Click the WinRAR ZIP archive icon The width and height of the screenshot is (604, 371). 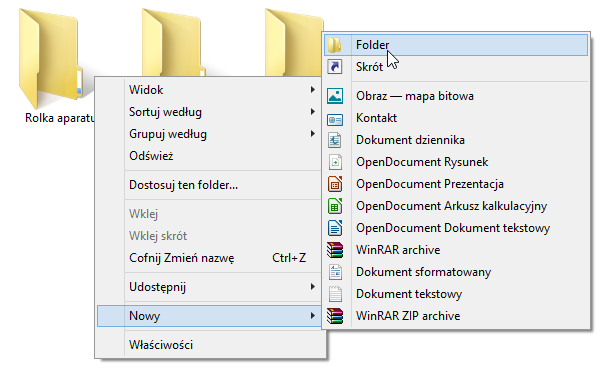point(335,316)
